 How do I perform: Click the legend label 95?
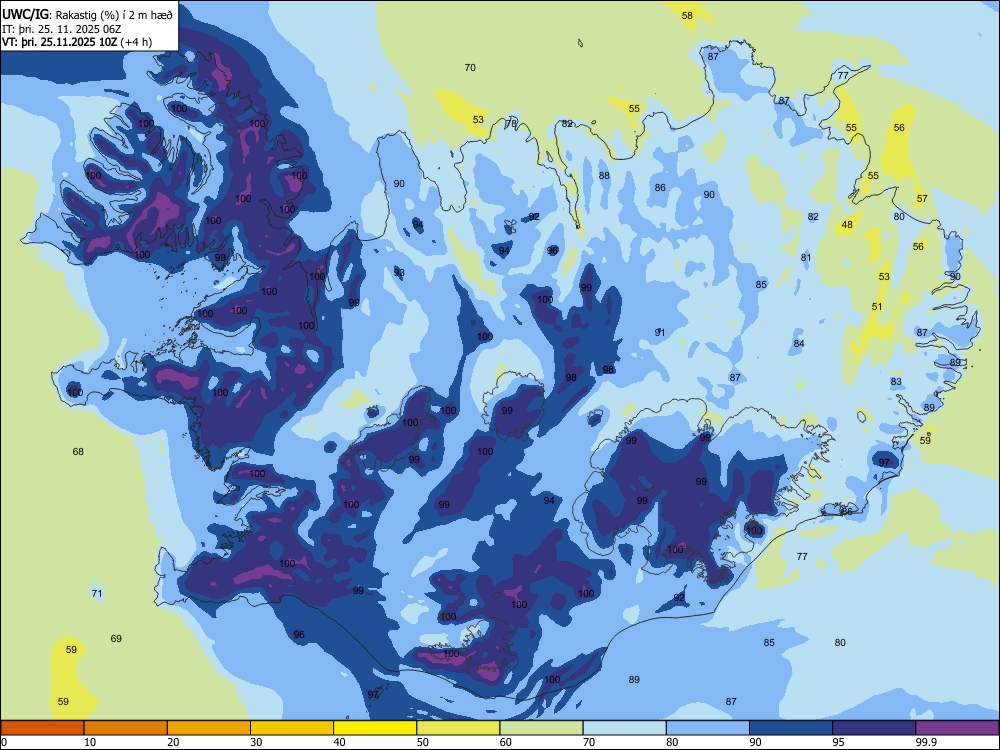tap(839, 742)
